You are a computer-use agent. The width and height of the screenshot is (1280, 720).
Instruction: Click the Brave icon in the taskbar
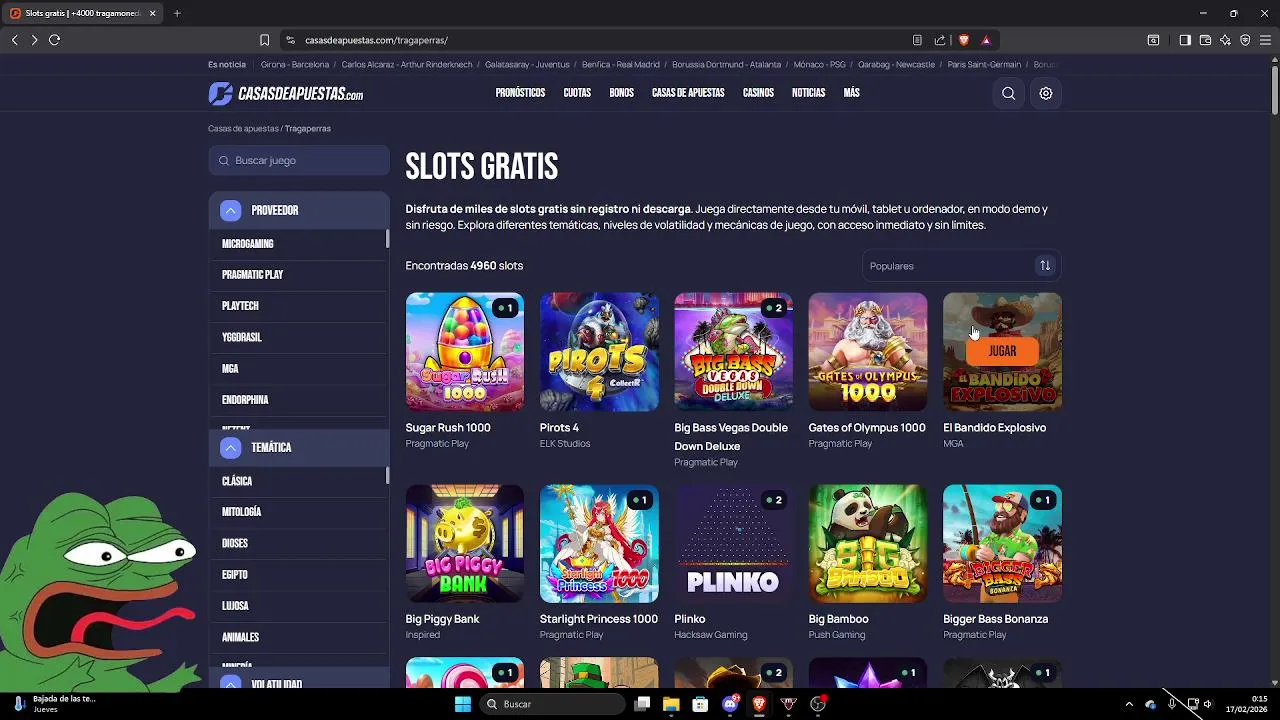tap(759, 704)
